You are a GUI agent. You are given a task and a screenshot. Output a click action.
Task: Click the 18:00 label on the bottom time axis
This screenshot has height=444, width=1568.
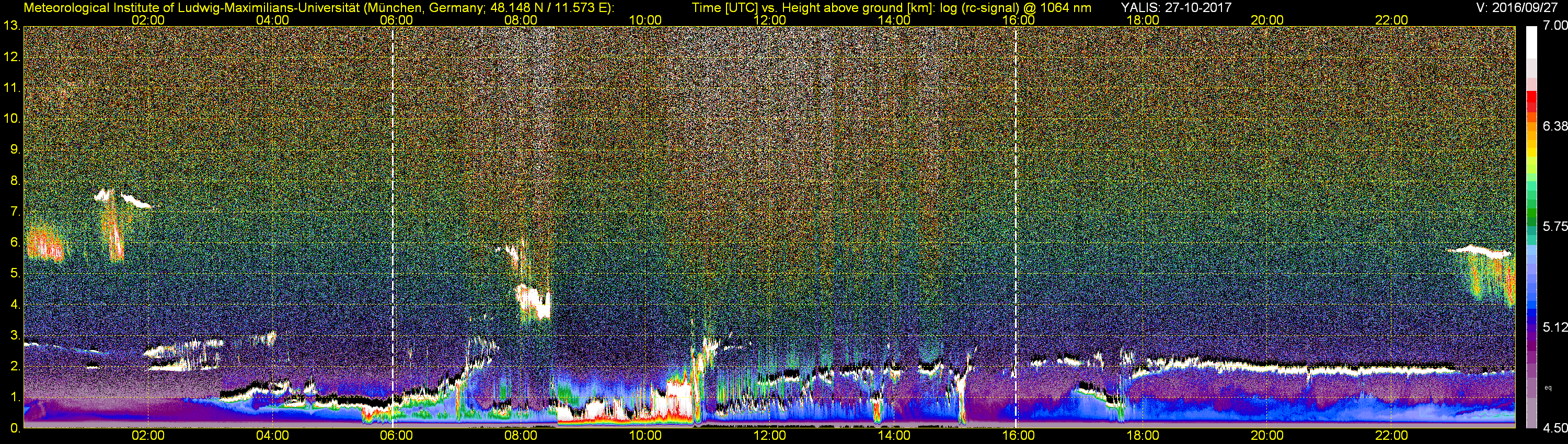click(1143, 436)
